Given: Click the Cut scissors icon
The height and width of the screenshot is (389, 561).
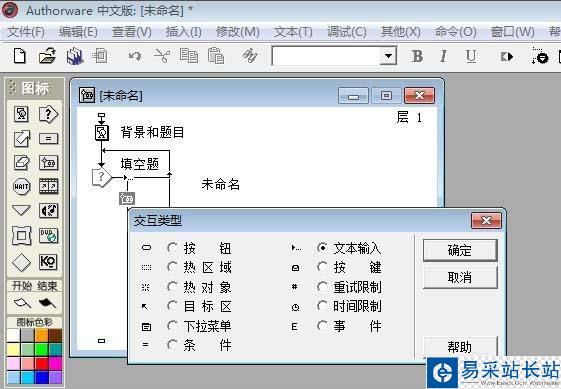Looking at the screenshot, I should pos(162,56).
